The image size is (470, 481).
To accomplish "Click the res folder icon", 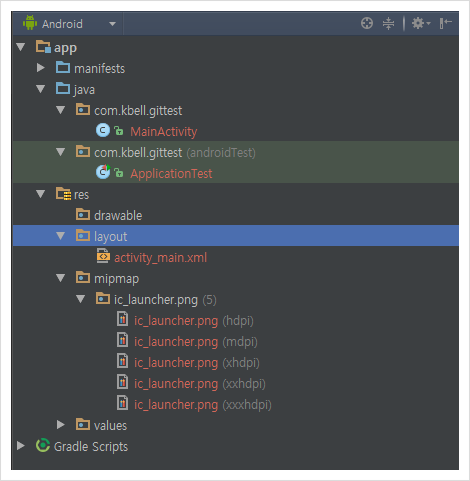I will pyautogui.click(x=63, y=194).
